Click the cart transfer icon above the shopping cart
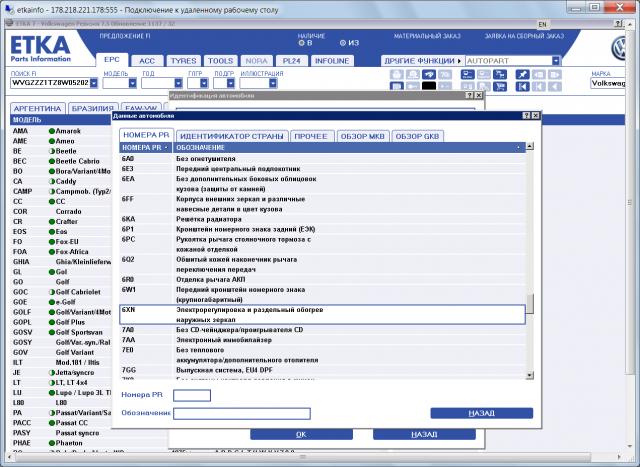This screenshot has height=467, width=640. [x=500, y=75]
